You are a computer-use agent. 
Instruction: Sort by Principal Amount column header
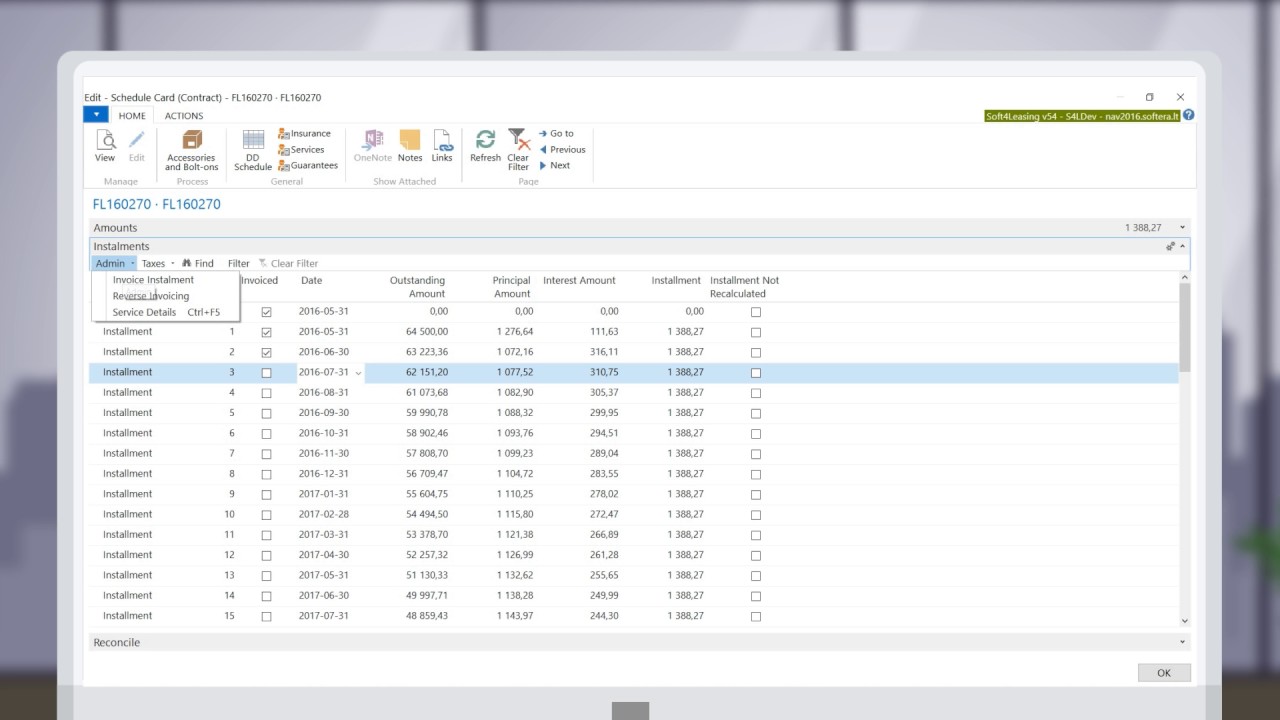(x=511, y=287)
